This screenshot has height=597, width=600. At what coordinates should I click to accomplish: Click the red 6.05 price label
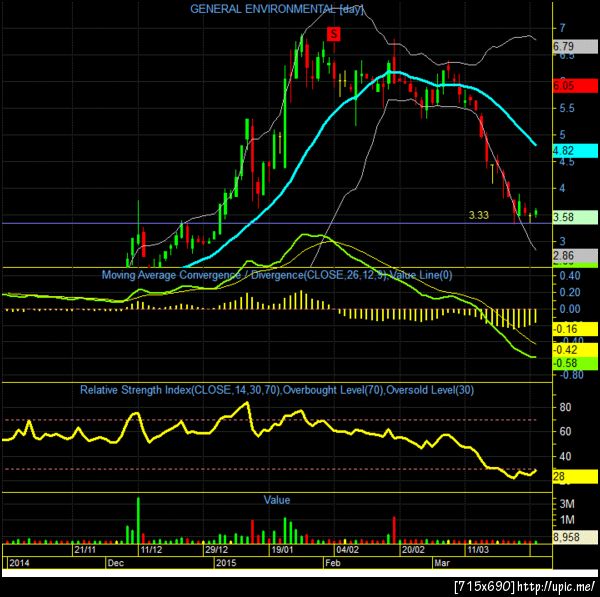click(x=575, y=86)
